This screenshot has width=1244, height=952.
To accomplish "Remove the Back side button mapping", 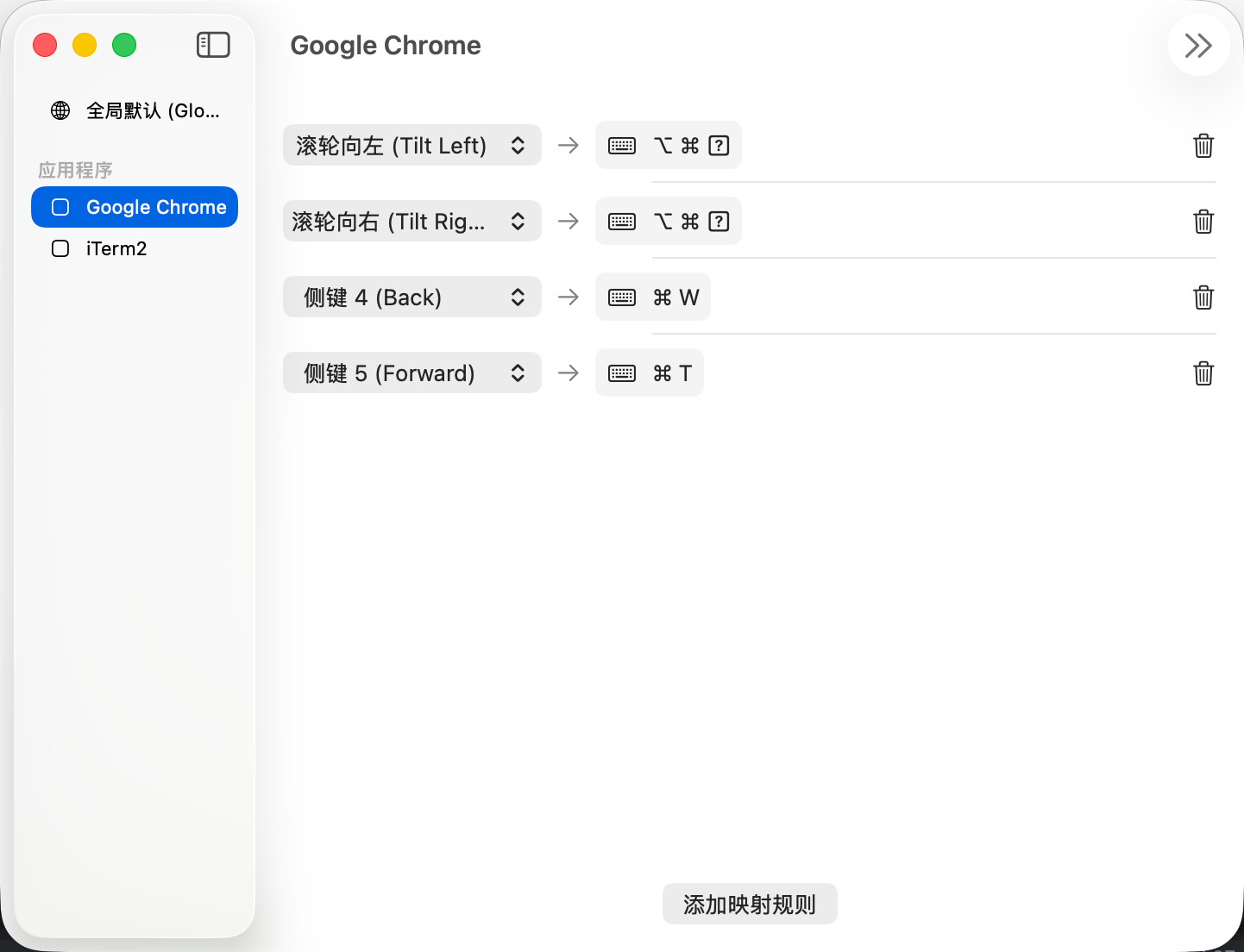I will [1203, 297].
